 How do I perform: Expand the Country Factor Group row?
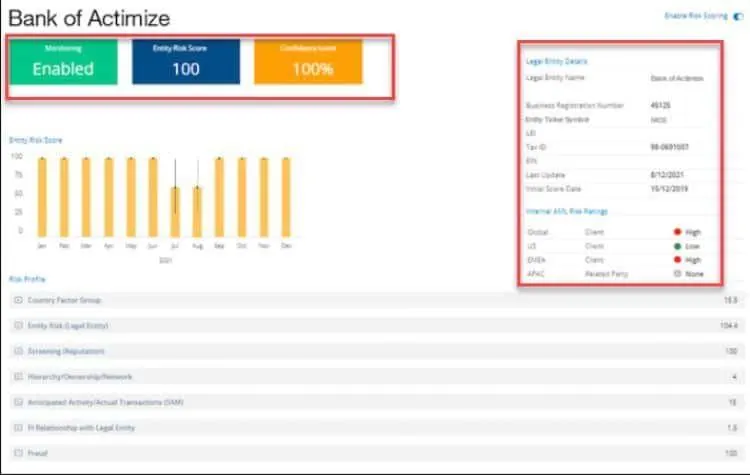click(18, 300)
